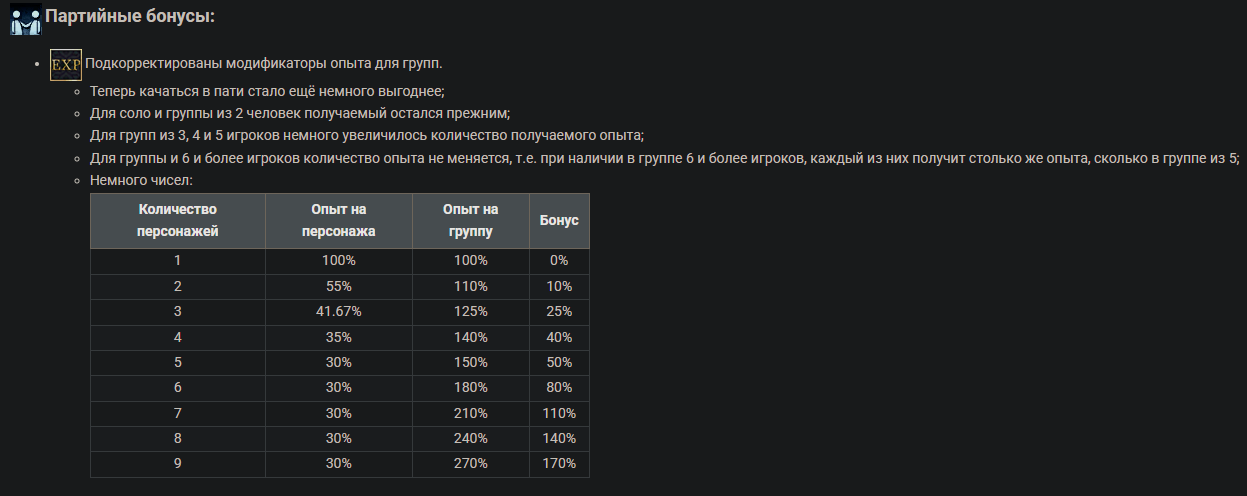Viewport: 1247px width, 496px height.
Task: Click the "Партийные бонусы:" heading
Action: pos(130,17)
